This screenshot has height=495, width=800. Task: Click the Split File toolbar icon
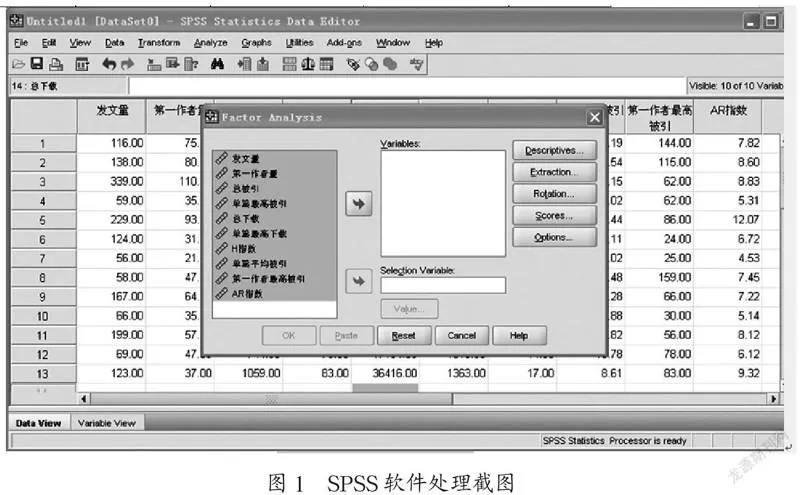[x=289, y=64]
